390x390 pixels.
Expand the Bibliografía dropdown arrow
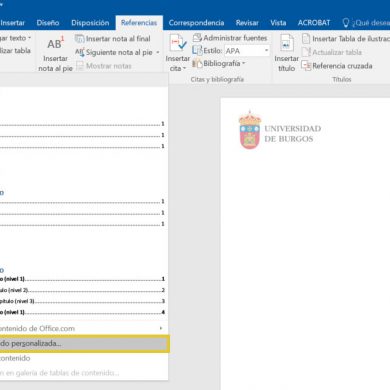244,63
